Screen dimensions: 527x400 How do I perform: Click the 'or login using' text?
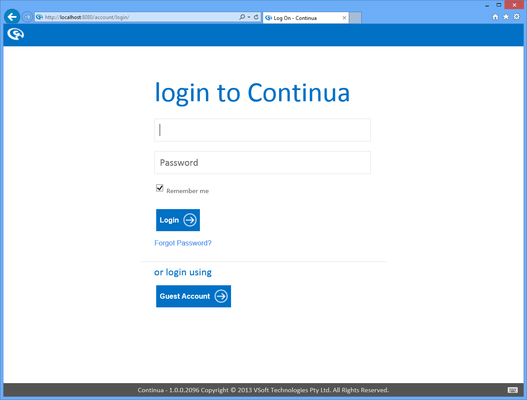(183, 272)
